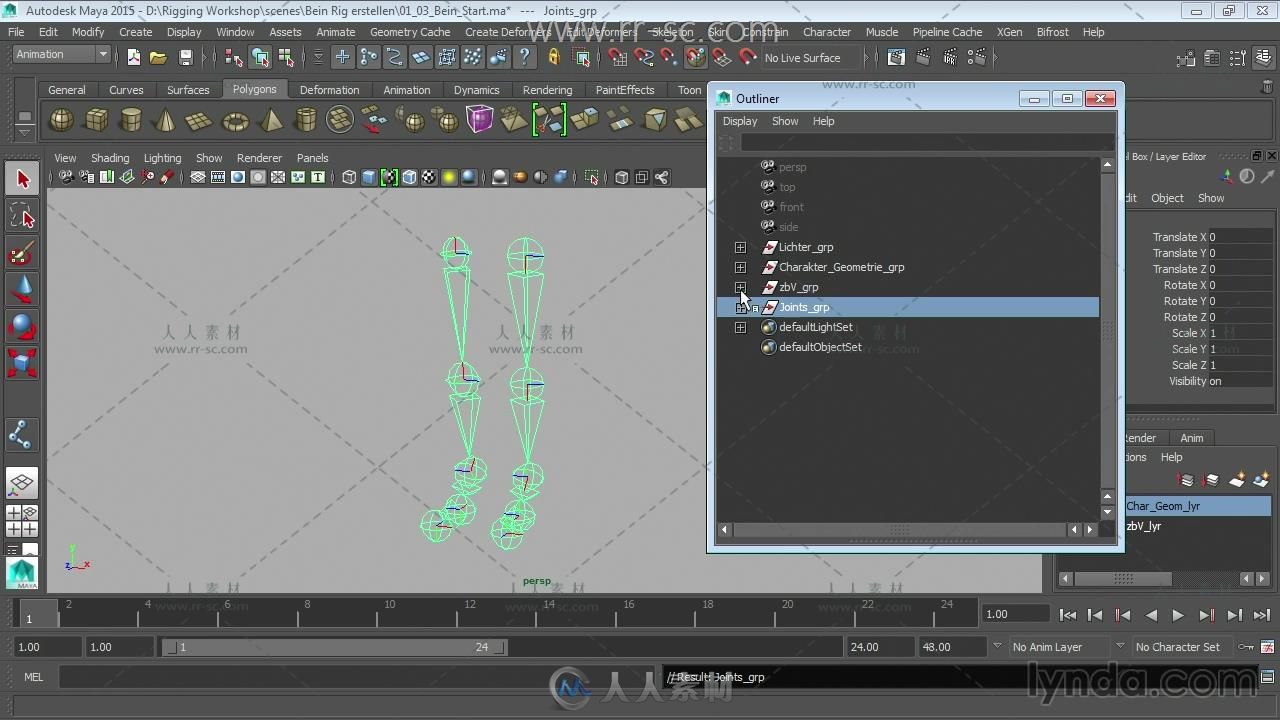
Task: Open viewport Shading menu
Action: [x=110, y=158]
